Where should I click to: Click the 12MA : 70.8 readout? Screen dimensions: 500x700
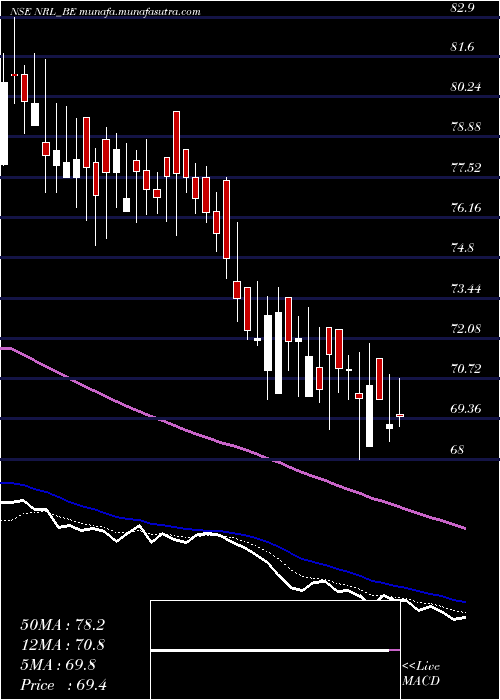[x=63, y=645]
